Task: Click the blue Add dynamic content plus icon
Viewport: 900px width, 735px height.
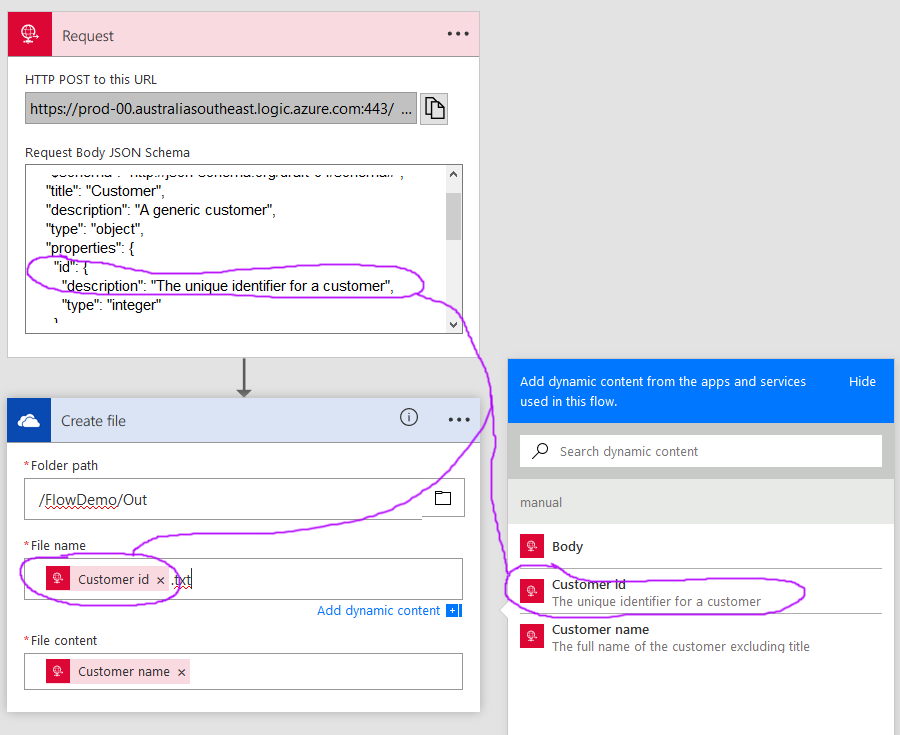Action: 451,610
